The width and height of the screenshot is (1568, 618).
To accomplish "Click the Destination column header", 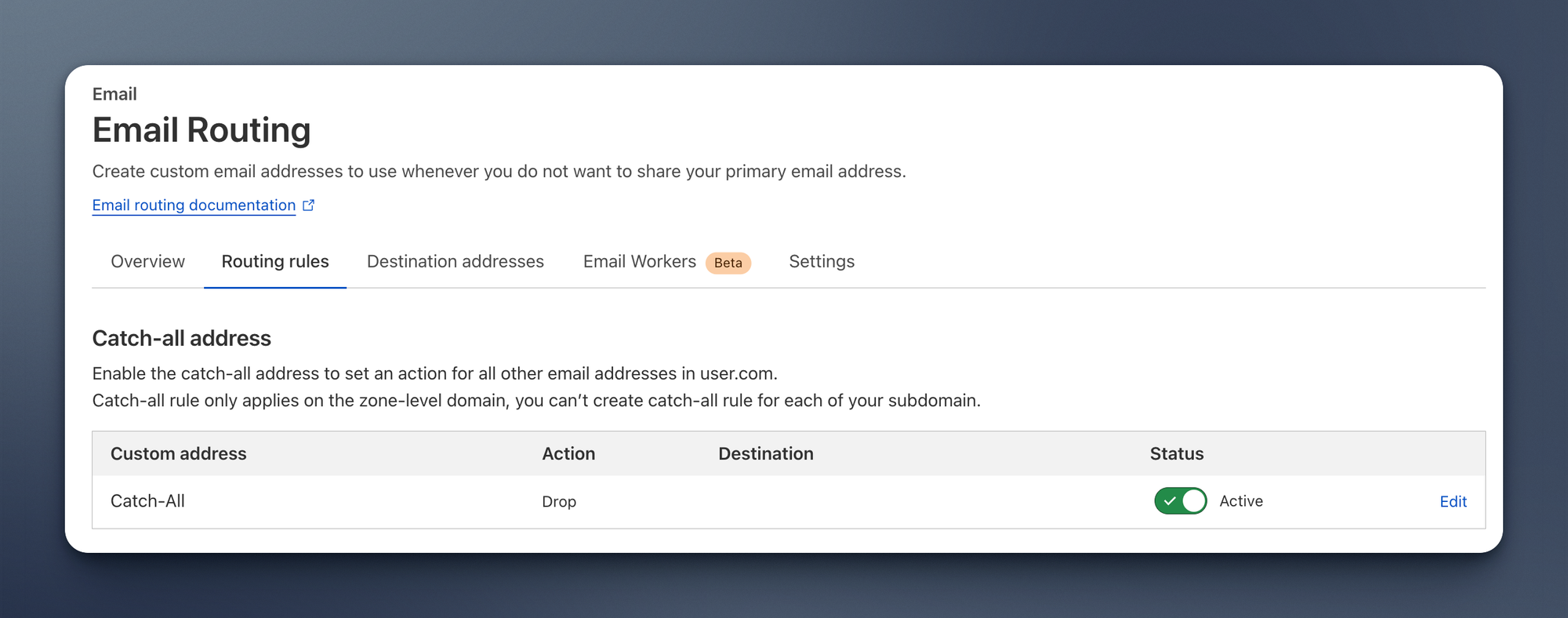I will point(765,454).
